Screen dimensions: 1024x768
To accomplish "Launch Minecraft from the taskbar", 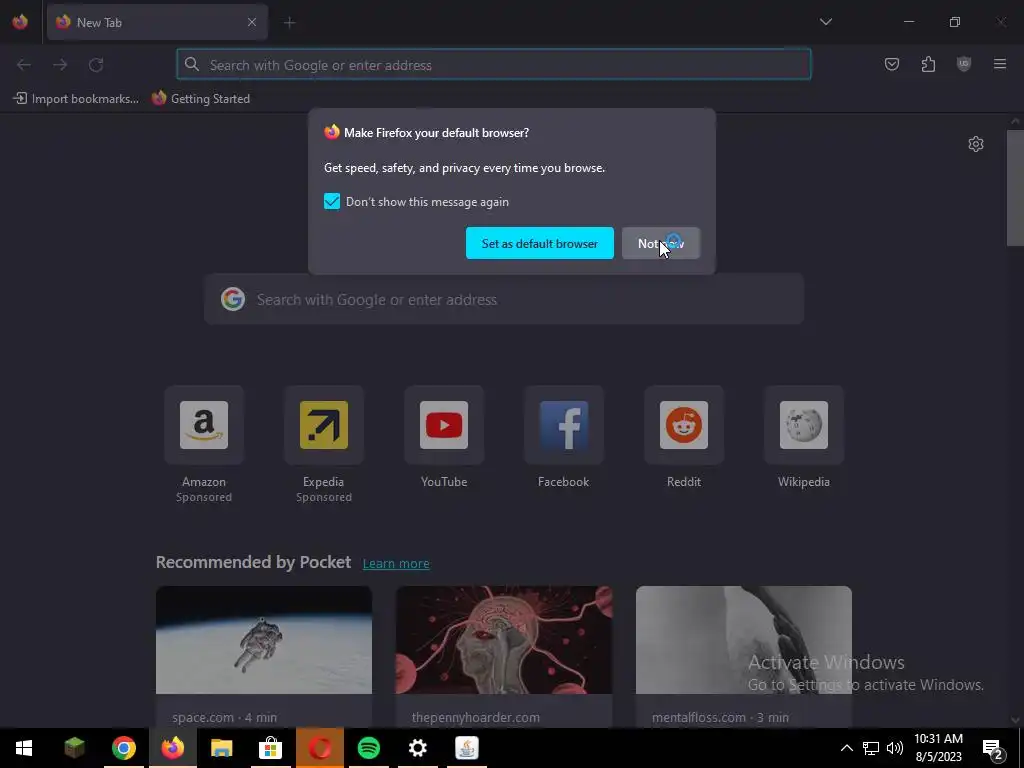I will (x=74, y=748).
